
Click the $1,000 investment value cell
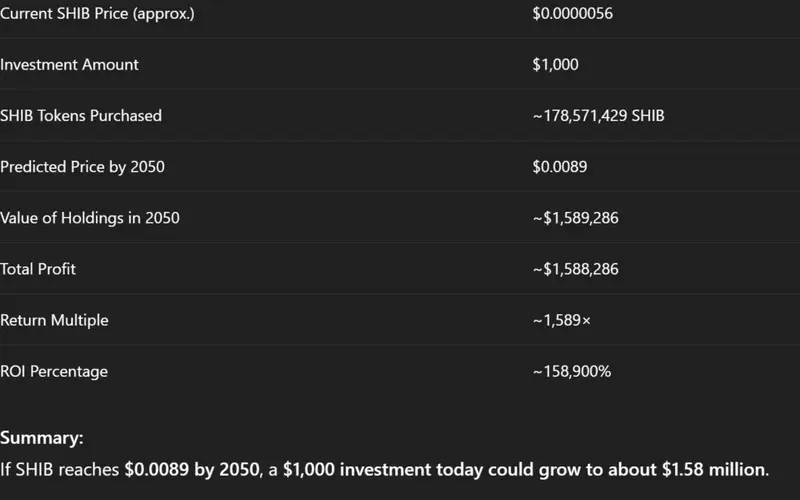(556, 65)
